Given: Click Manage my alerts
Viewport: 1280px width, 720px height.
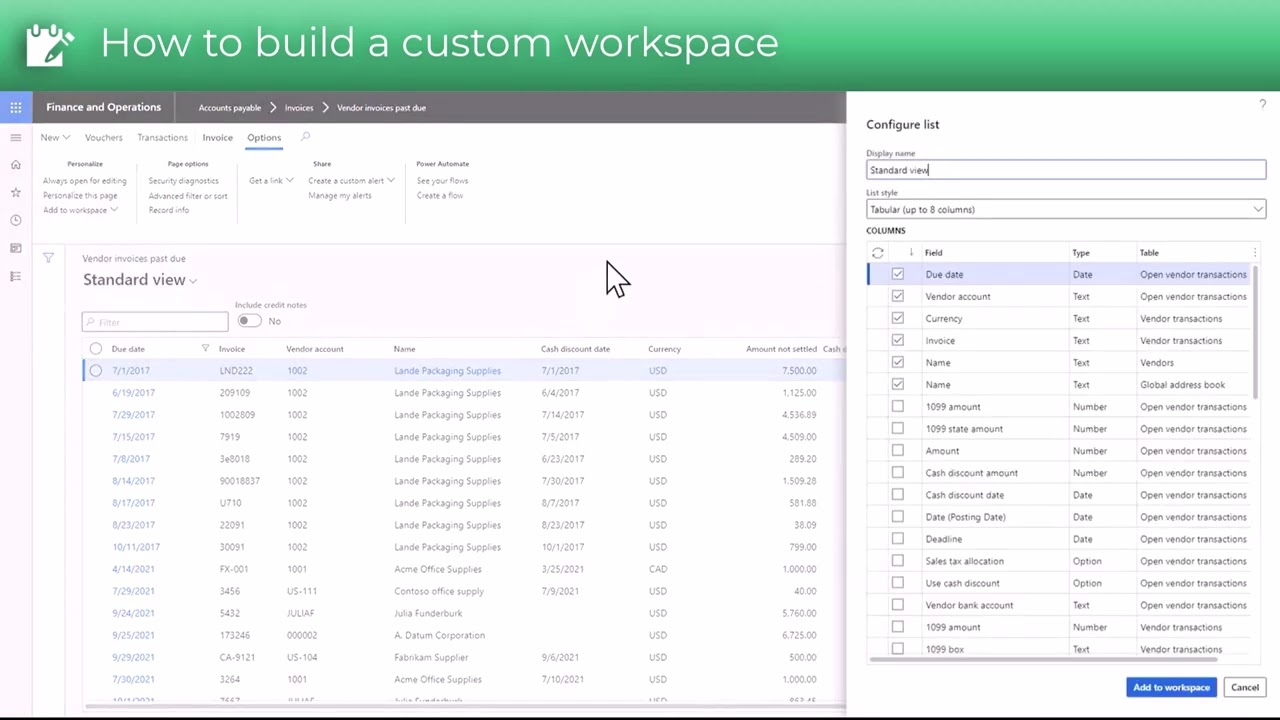Looking at the screenshot, I should pos(340,196).
